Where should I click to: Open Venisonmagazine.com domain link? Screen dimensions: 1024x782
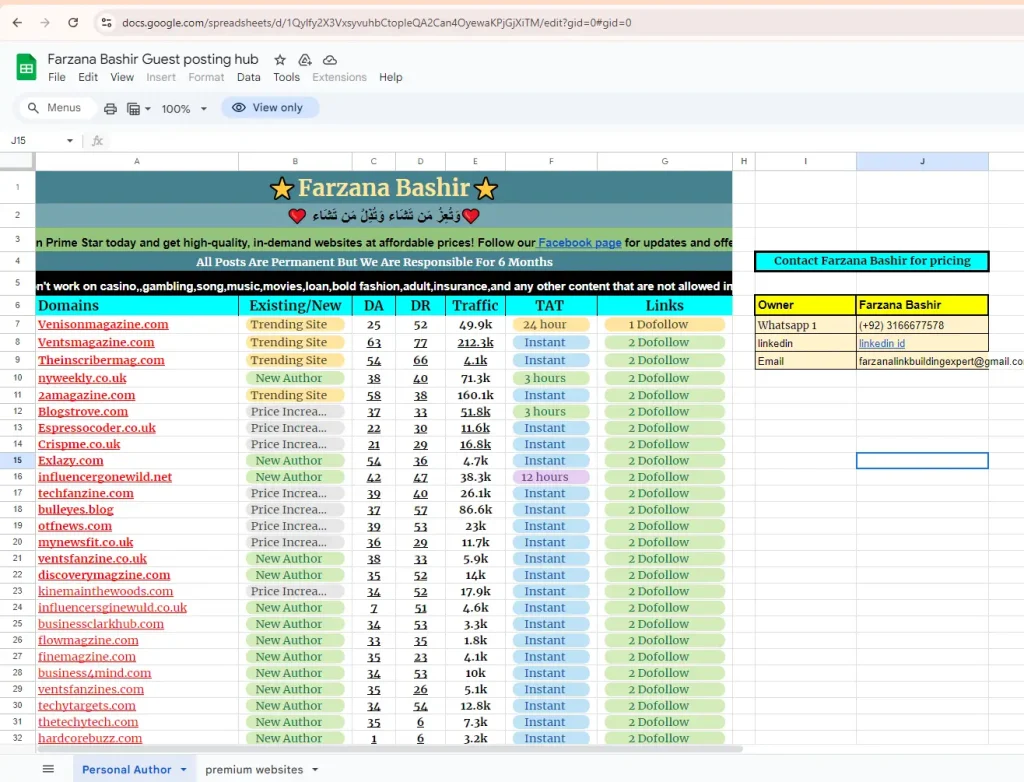point(103,325)
